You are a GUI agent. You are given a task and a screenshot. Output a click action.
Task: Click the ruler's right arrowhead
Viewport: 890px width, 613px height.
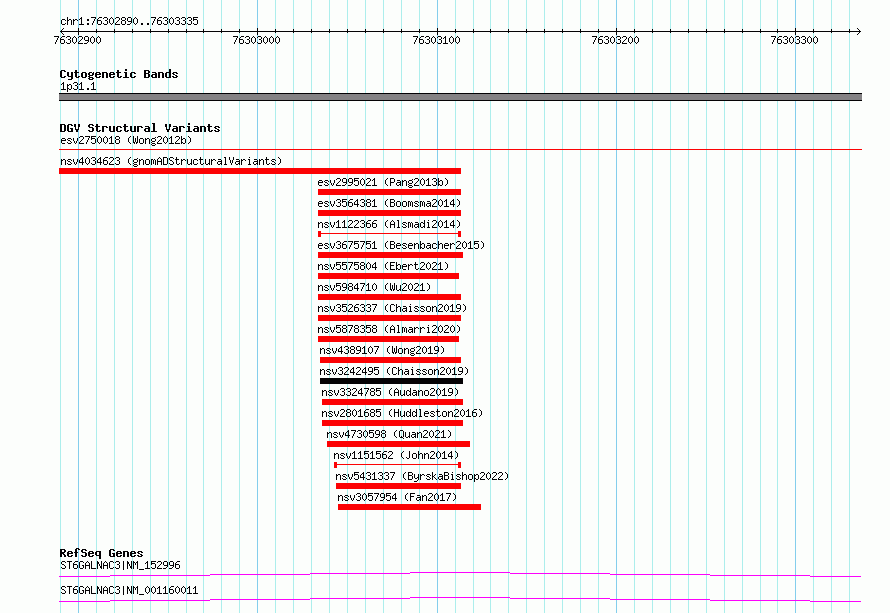(x=858, y=31)
